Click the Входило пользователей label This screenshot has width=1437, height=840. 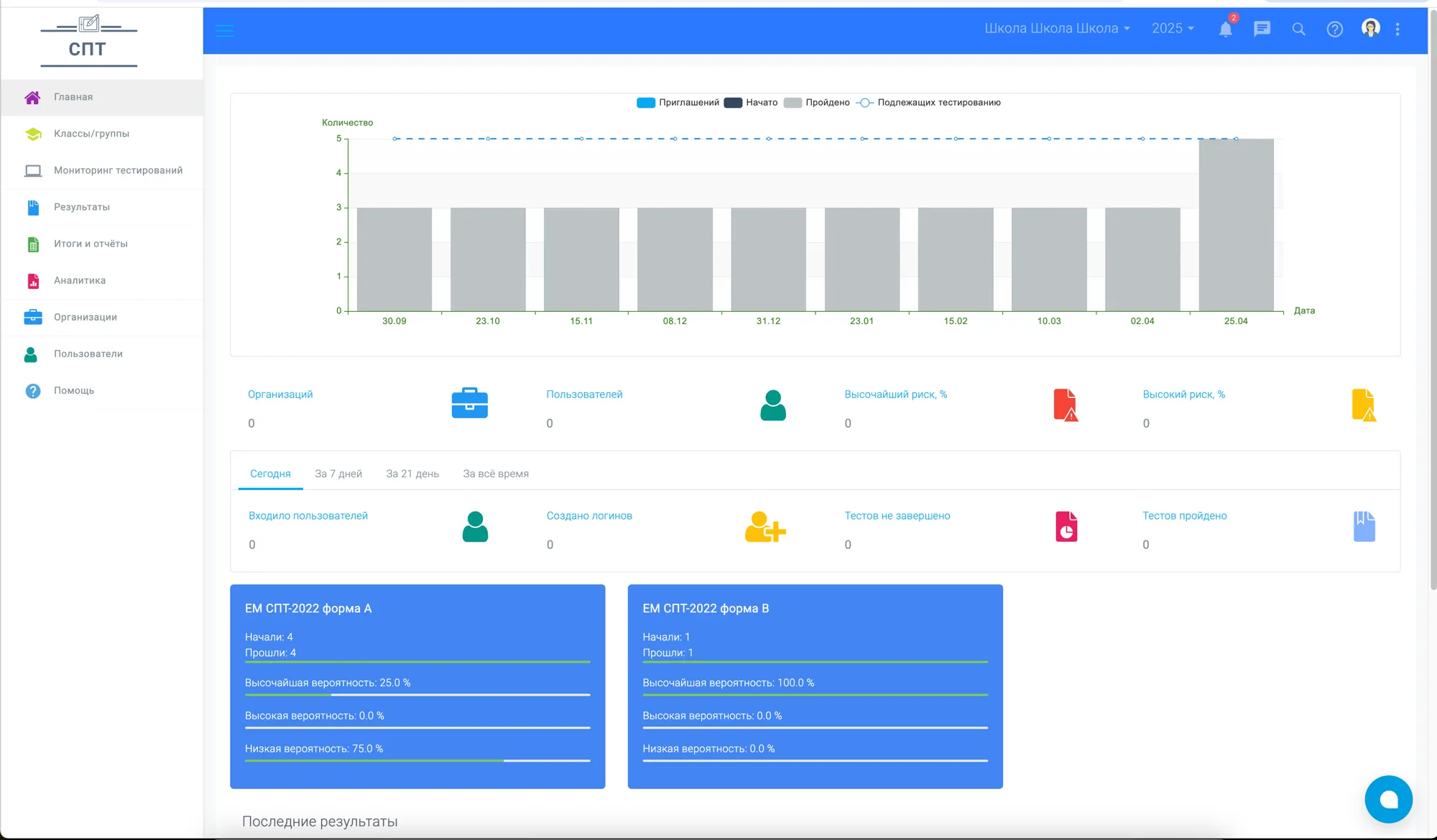pyautogui.click(x=308, y=516)
